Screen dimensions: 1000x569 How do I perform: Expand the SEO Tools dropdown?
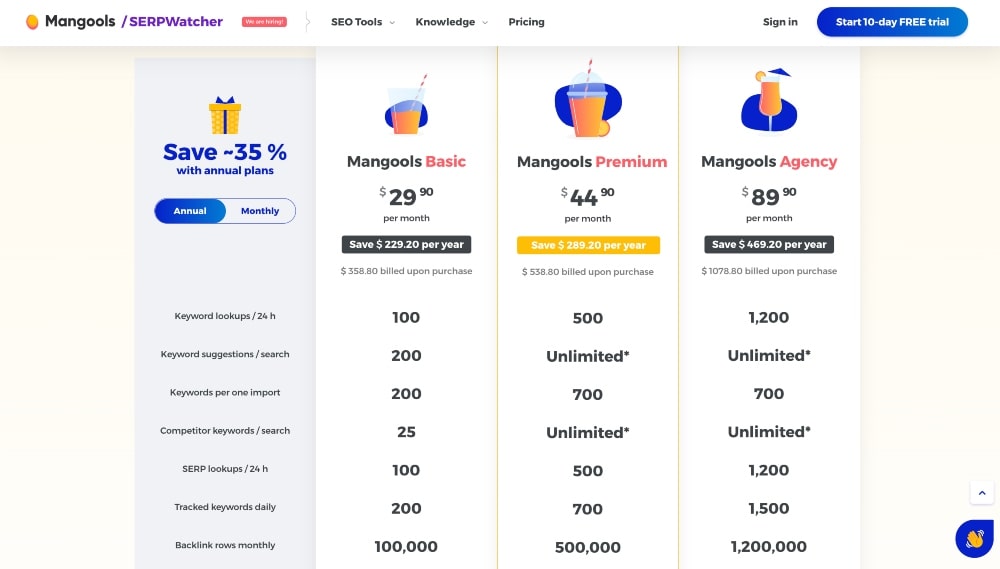click(x=363, y=22)
